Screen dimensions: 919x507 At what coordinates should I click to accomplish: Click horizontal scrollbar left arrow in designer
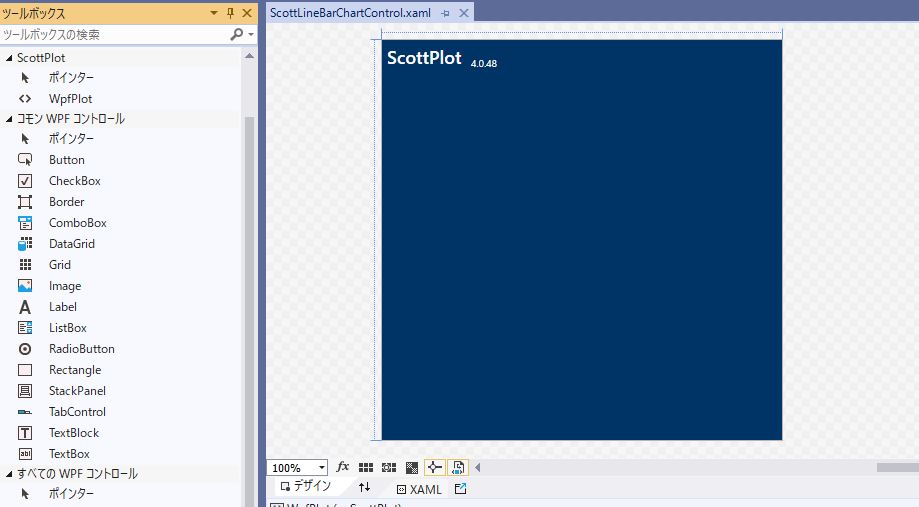pos(478,467)
